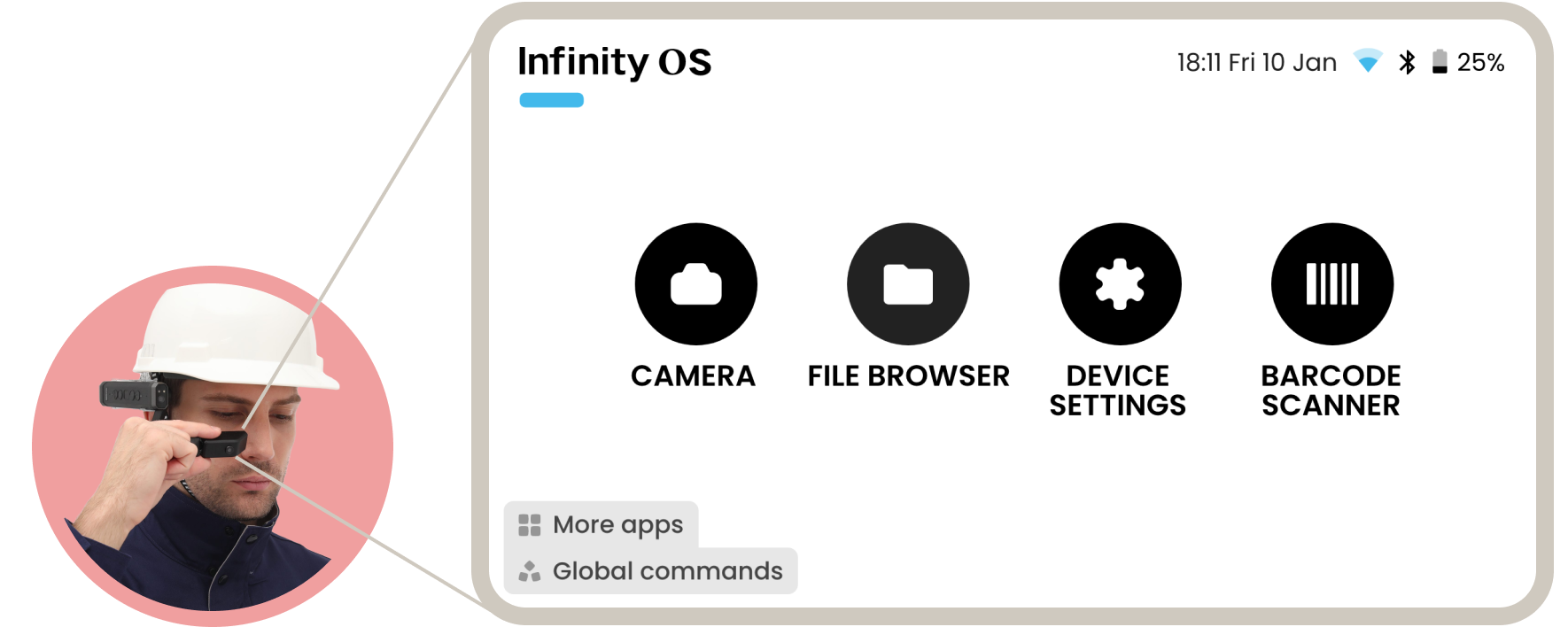Viewport: 1568px width, 627px height.
Task: Click the grid icon beside More apps
Action: 529,525
